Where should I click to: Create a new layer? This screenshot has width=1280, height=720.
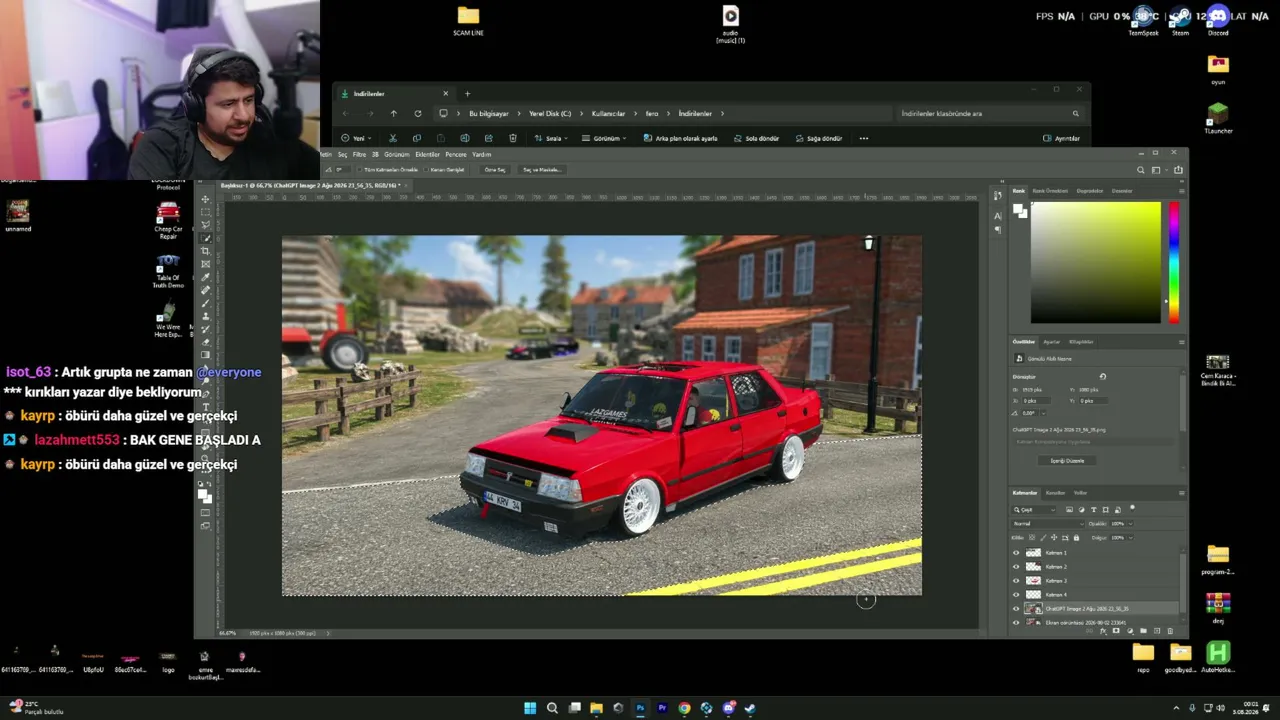pyautogui.click(x=1158, y=631)
